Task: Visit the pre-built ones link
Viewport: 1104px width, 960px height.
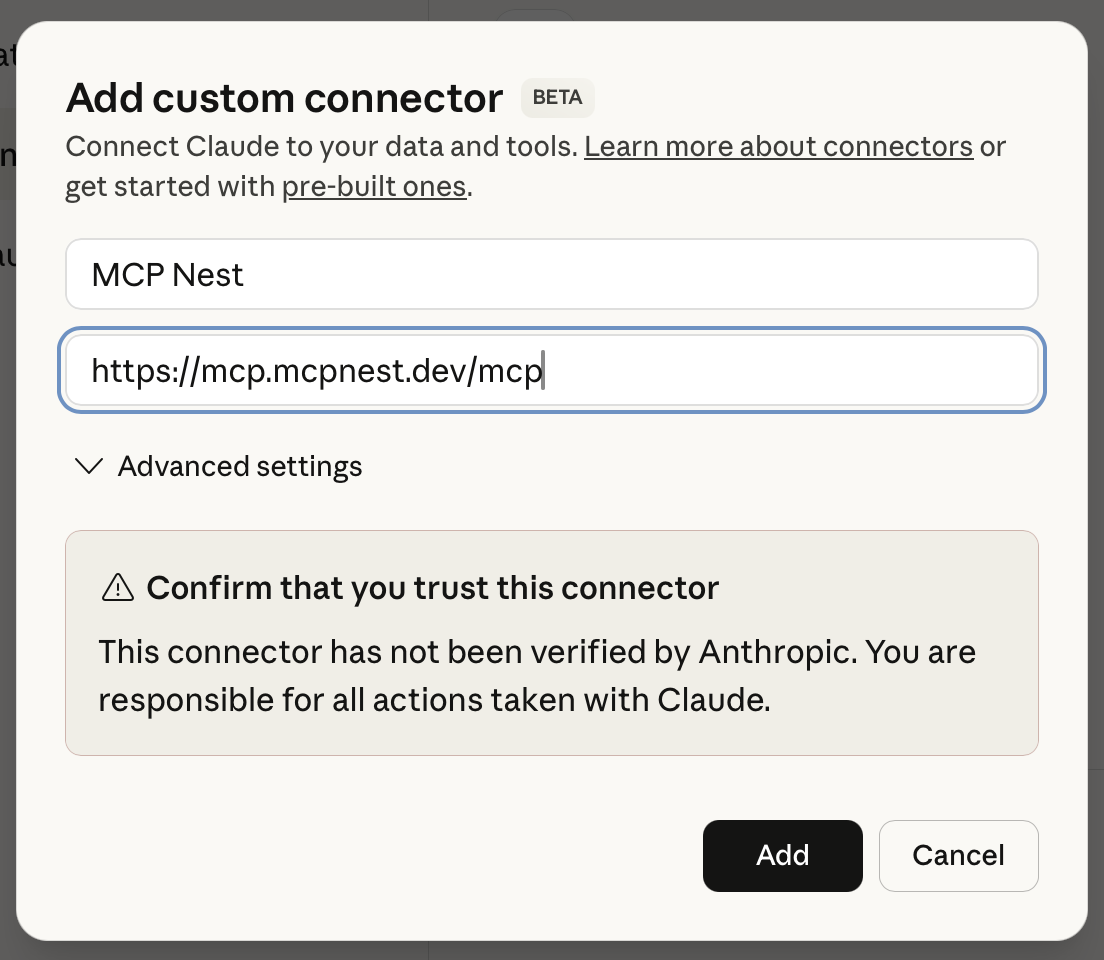Action: pos(374,186)
